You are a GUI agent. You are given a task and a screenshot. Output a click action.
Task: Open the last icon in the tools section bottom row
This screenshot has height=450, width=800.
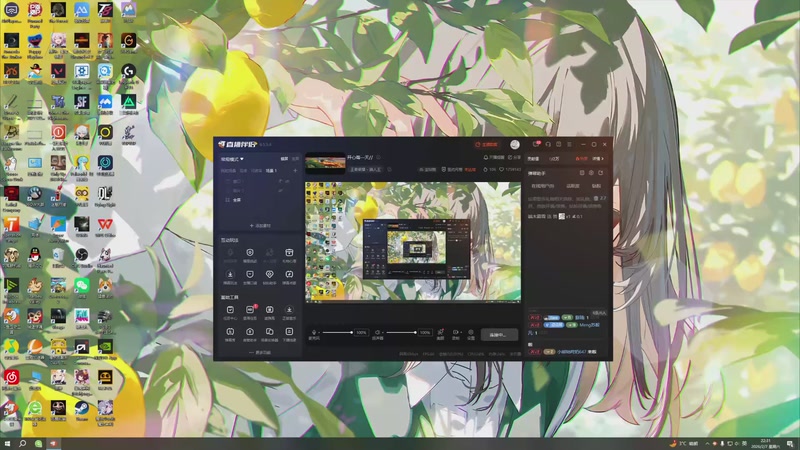tap(289, 334)
